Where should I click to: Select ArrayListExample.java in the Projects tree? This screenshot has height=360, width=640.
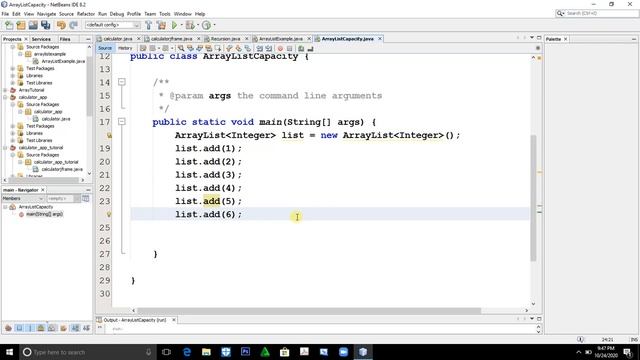[x=63, y=61]
